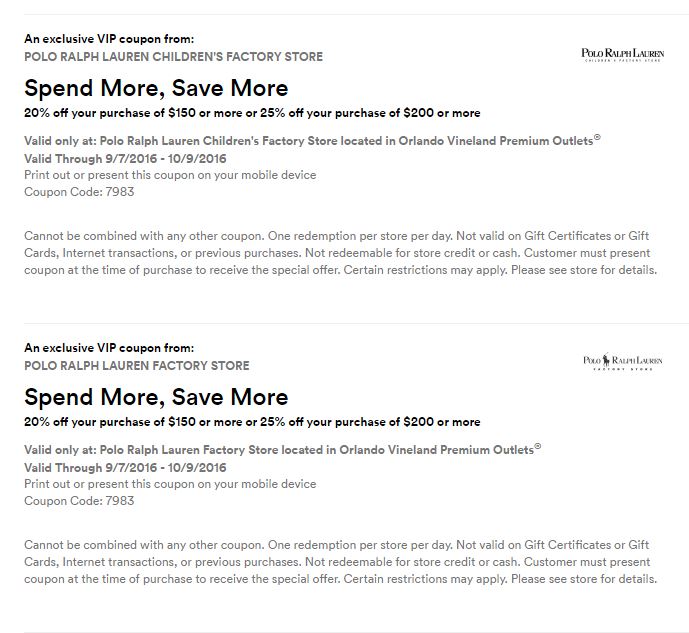
Task: Click the second An exclusive VIP coupon from label
Action: [x=102, y=347]
